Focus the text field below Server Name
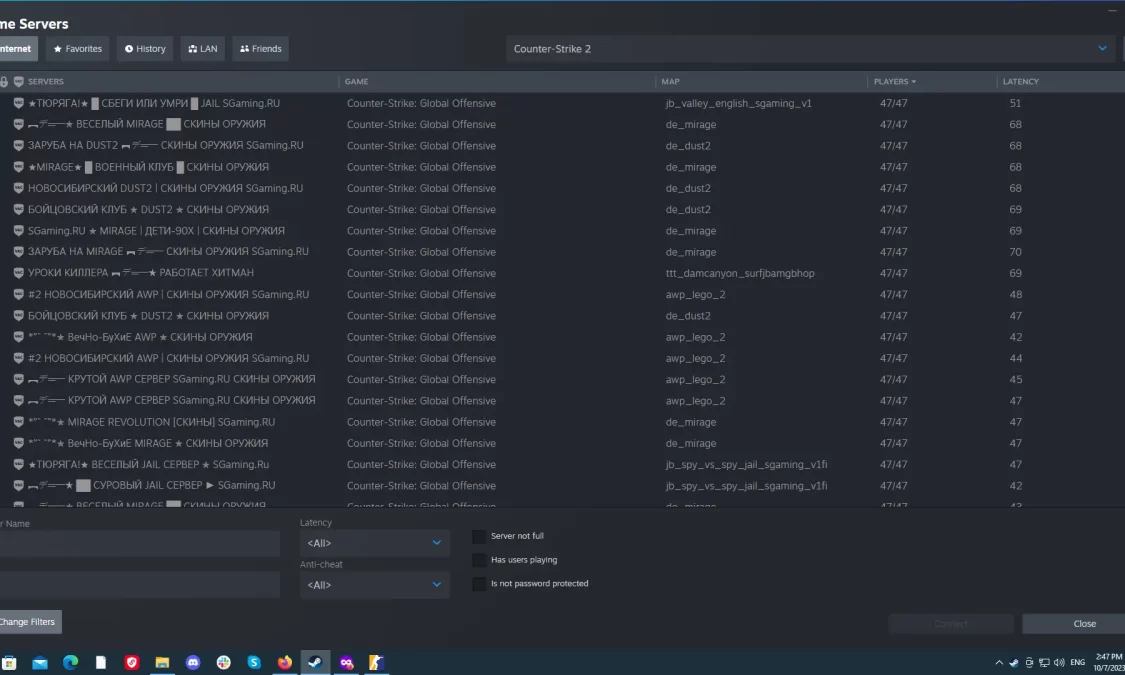1125x675 pixels. pyautogui.click(x=140, y=585)
